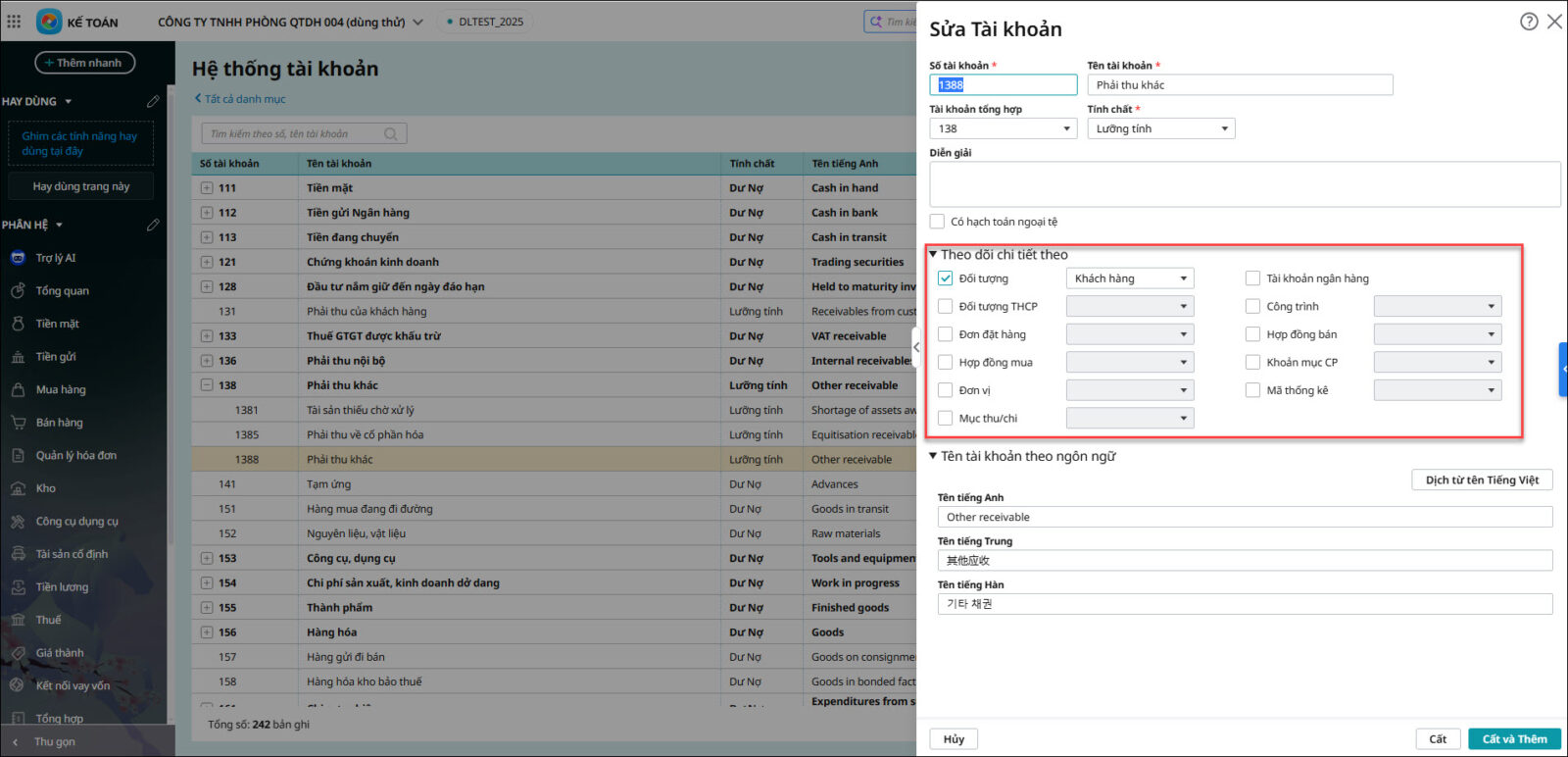Click the Trợ lý AI sidebar icon
This screenshot has height=757, width=1568.
(x=18, y=258)
